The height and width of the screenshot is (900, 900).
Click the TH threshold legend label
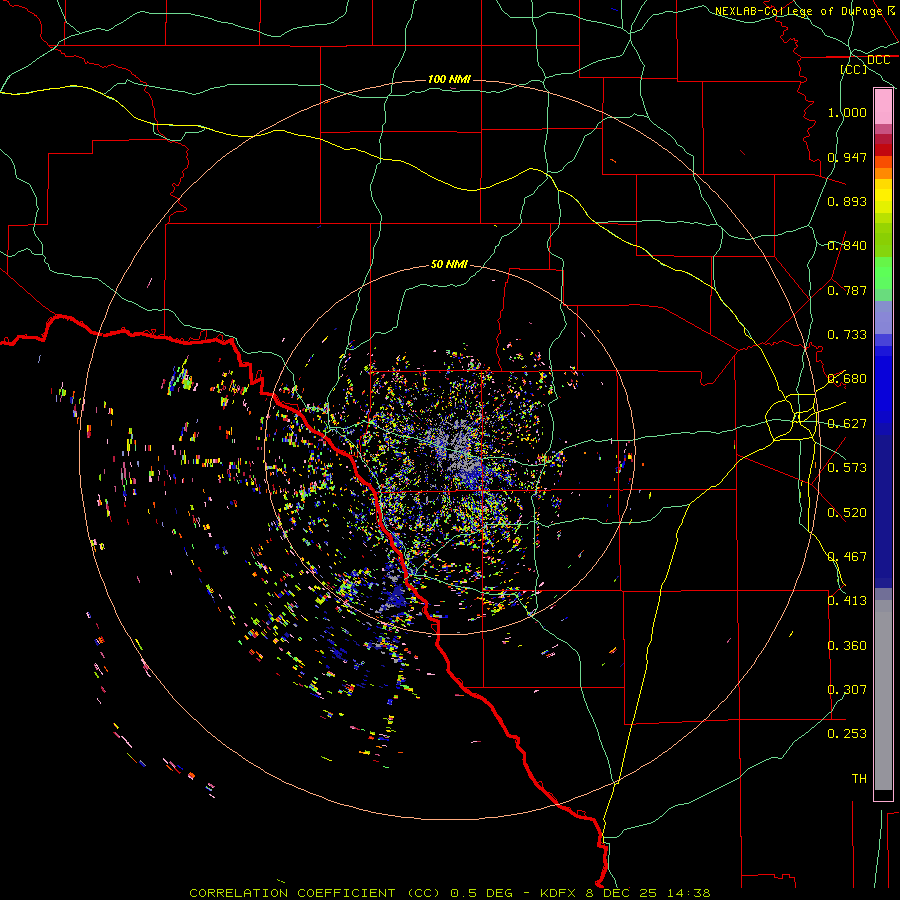(859, 779)
